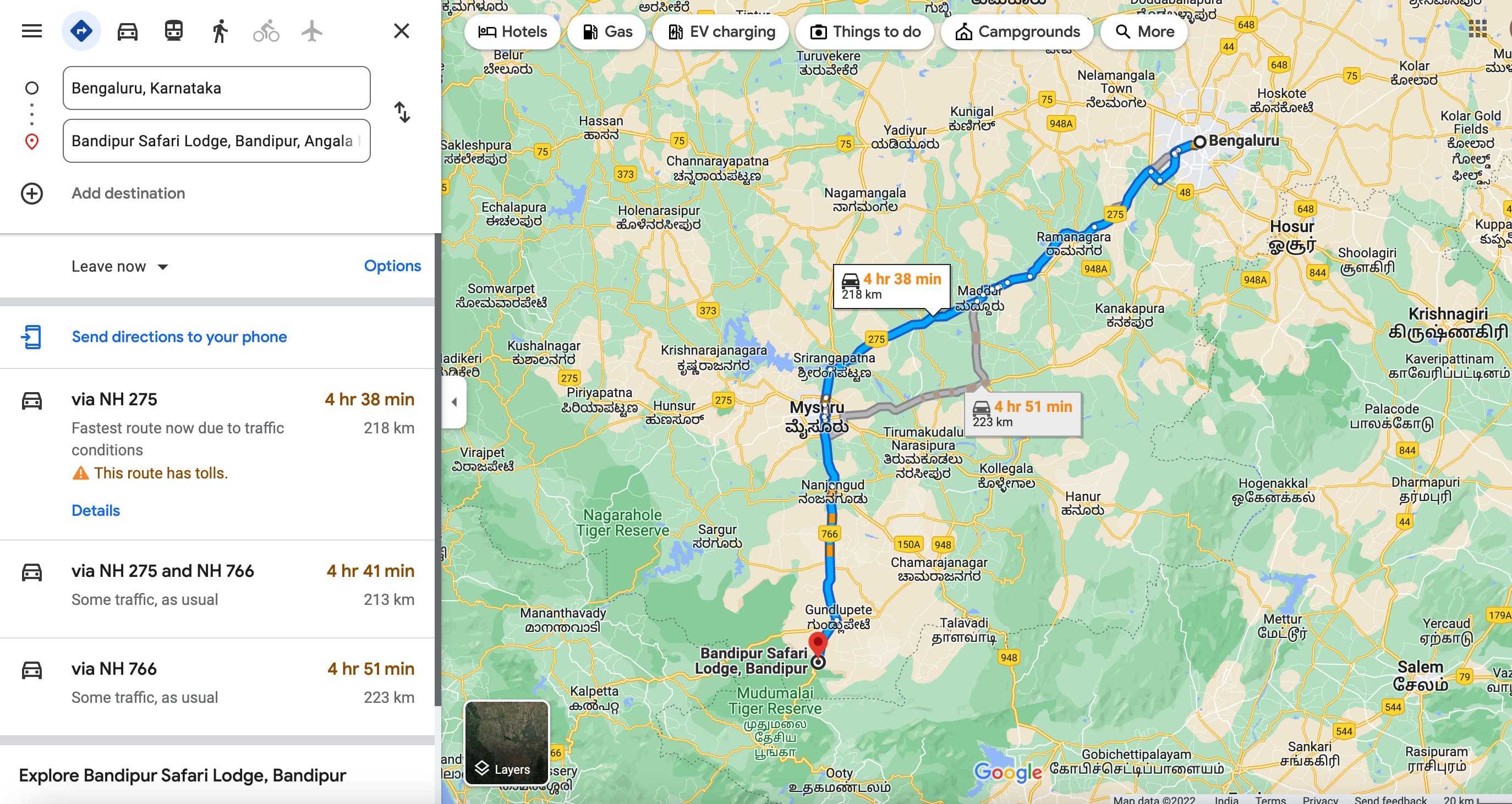Close the directions panel

pos(402,30)
